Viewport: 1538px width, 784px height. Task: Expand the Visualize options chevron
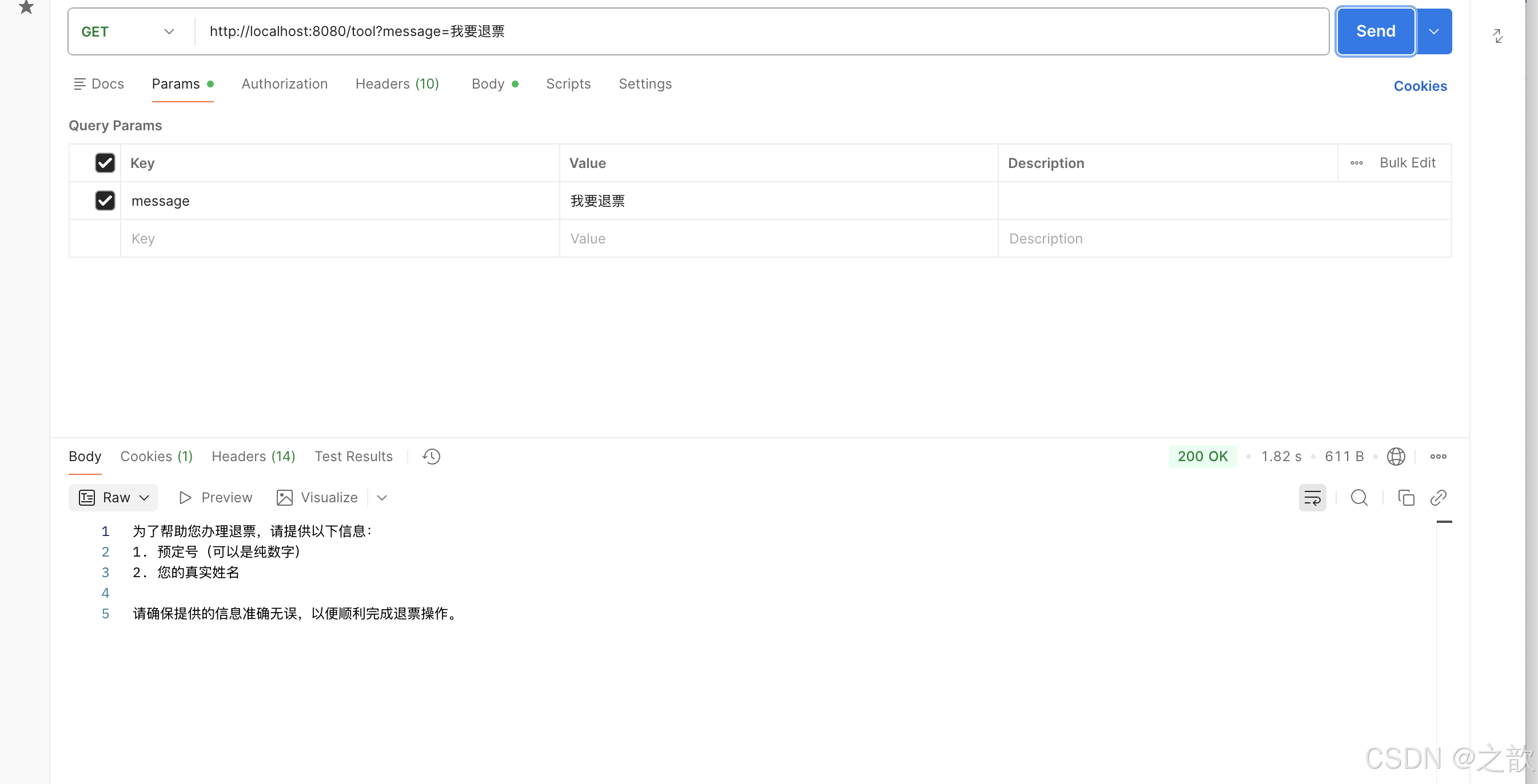[x=382, y=498]
